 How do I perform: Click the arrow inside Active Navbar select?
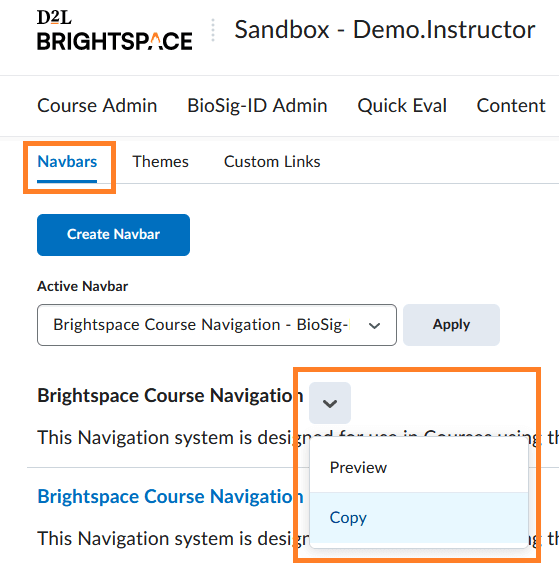[x=374, y=326]
